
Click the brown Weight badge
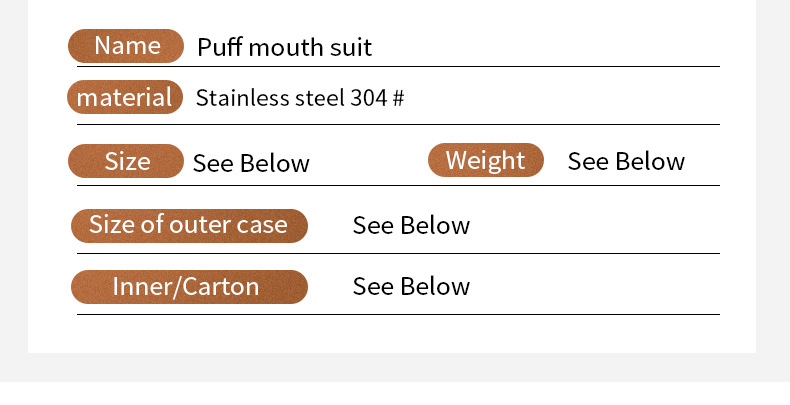click(x=485, y=160)
